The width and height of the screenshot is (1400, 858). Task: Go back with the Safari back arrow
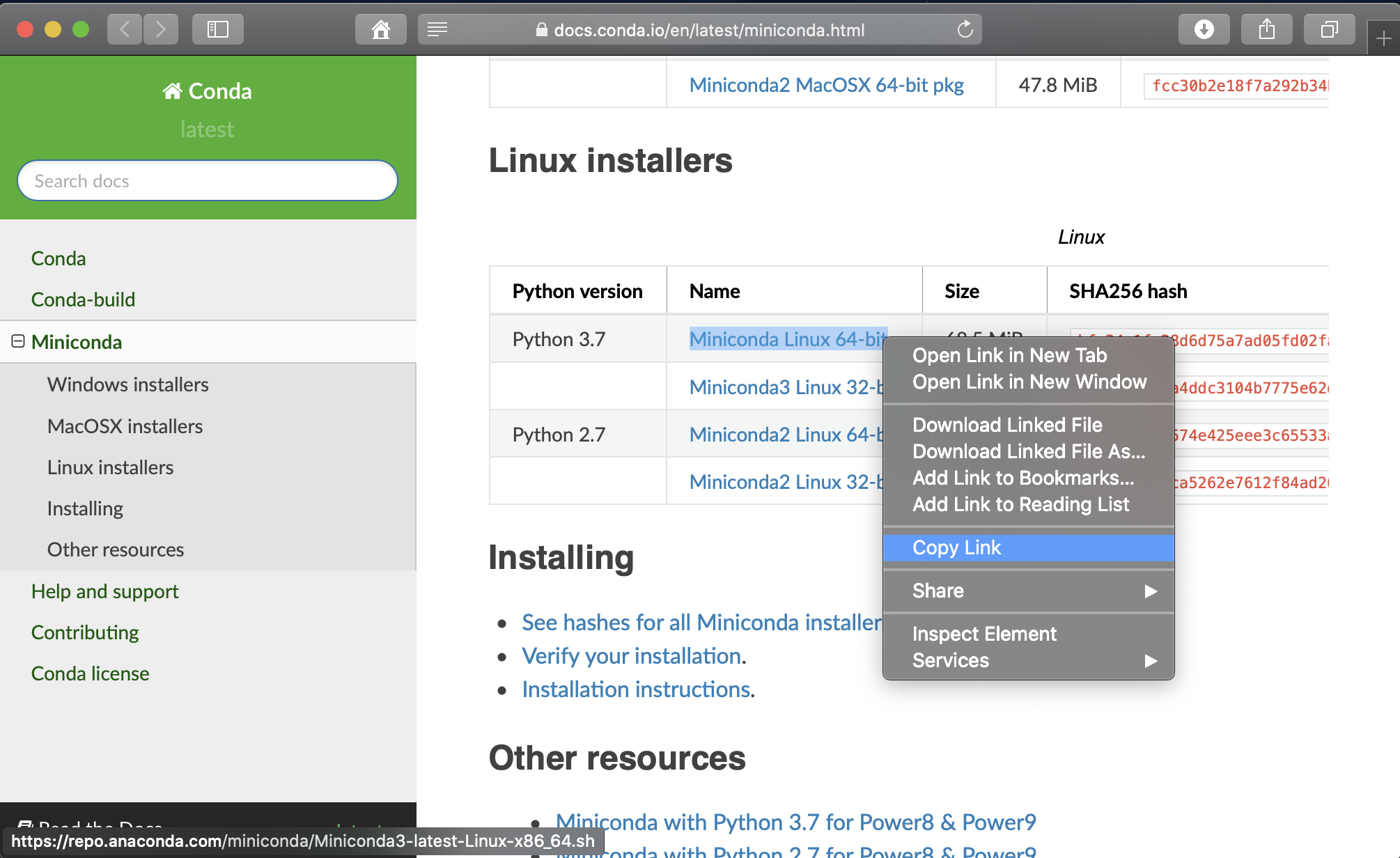click(125, 29)
